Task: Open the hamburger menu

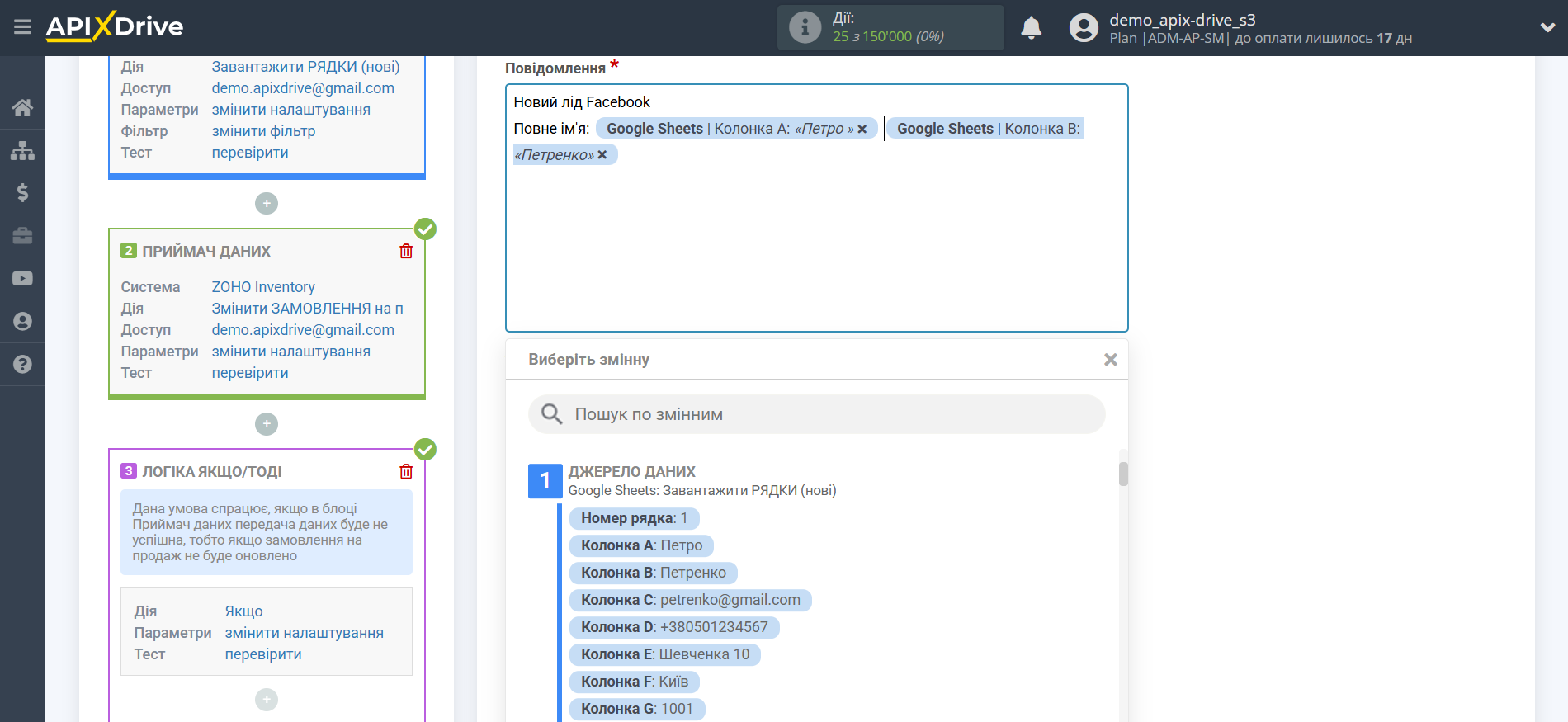Action: (22, 27)
